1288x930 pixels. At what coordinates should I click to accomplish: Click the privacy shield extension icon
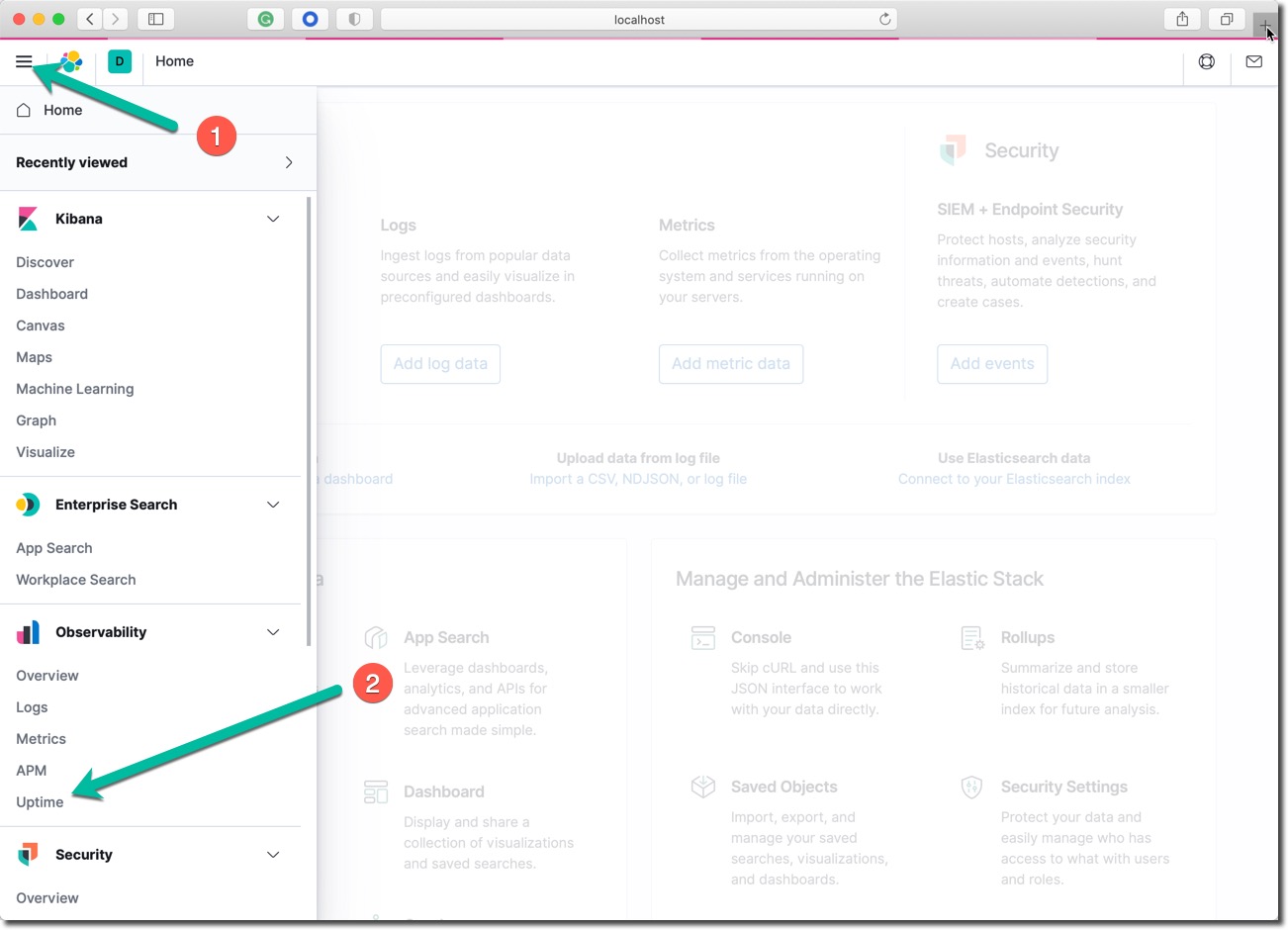point(354,19)
